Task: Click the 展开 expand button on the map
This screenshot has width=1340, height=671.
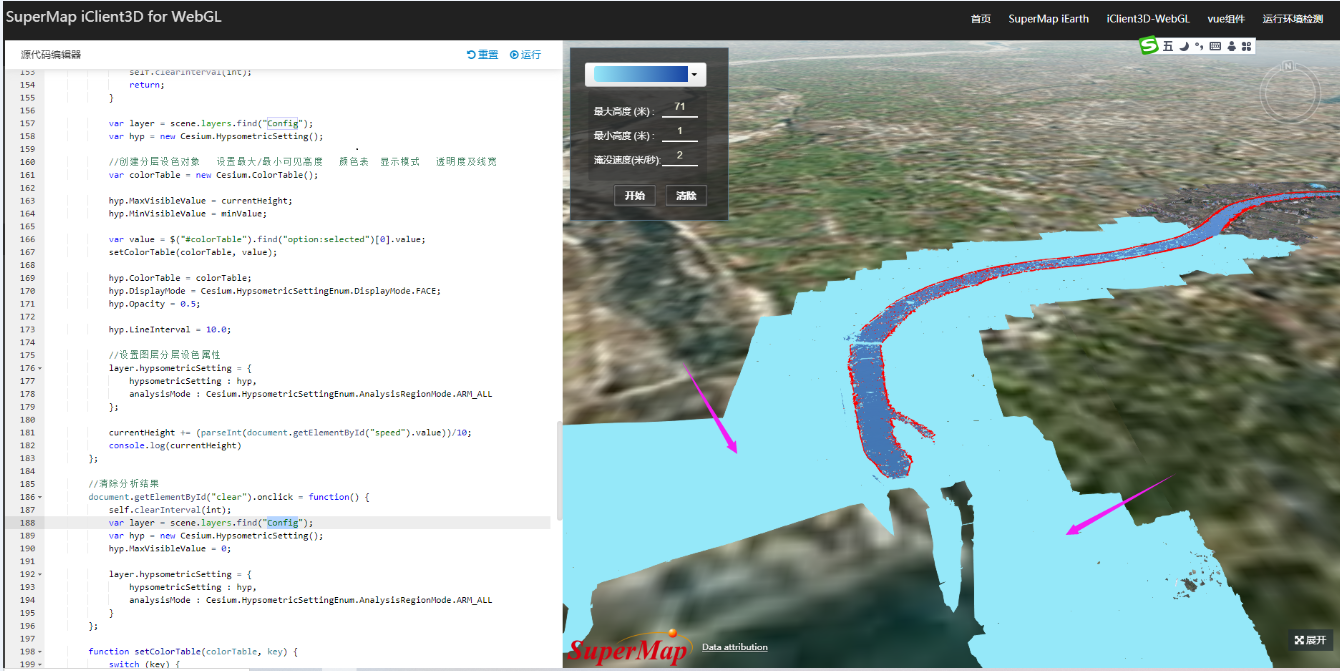Action: pos(1310,640)
